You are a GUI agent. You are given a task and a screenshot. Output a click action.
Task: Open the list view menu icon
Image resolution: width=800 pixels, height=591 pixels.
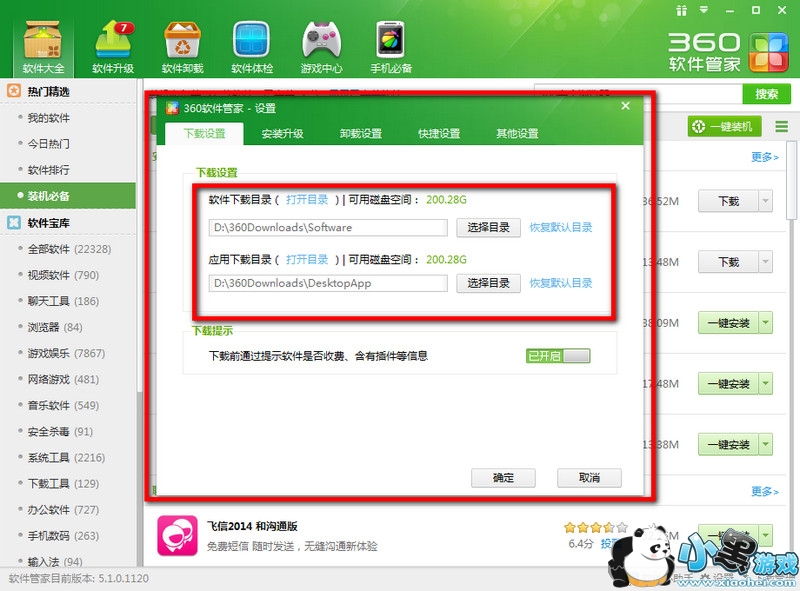[782, 126]
